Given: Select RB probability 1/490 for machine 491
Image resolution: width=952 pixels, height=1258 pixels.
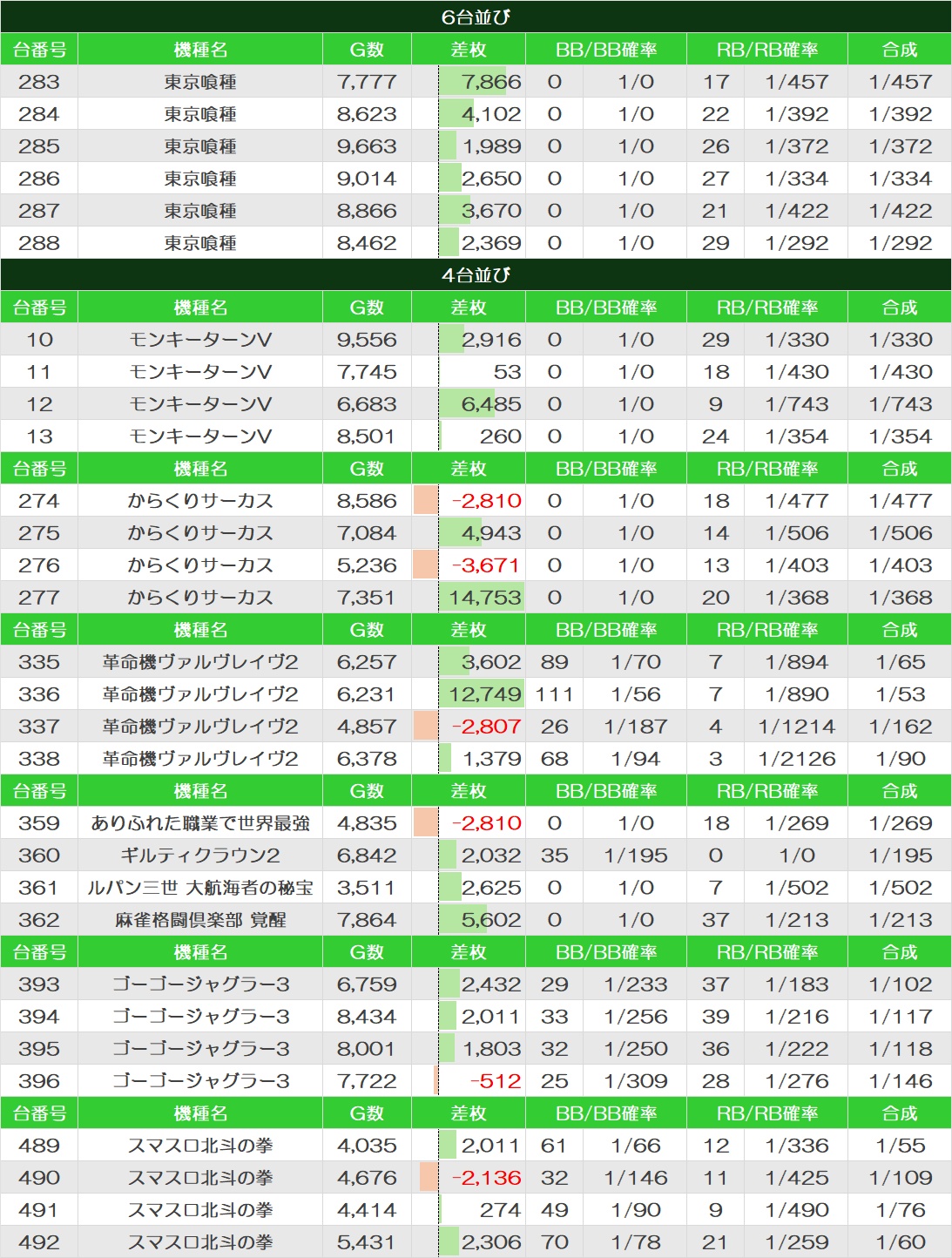Looking at the screenshot, I should (x=796, y=1210).
